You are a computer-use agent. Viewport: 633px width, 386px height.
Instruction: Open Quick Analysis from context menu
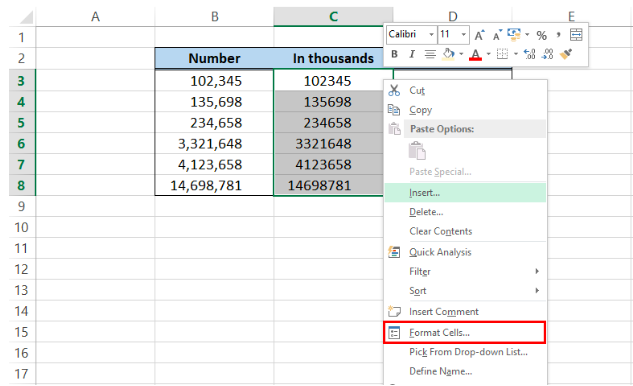[x=465, y=252]
